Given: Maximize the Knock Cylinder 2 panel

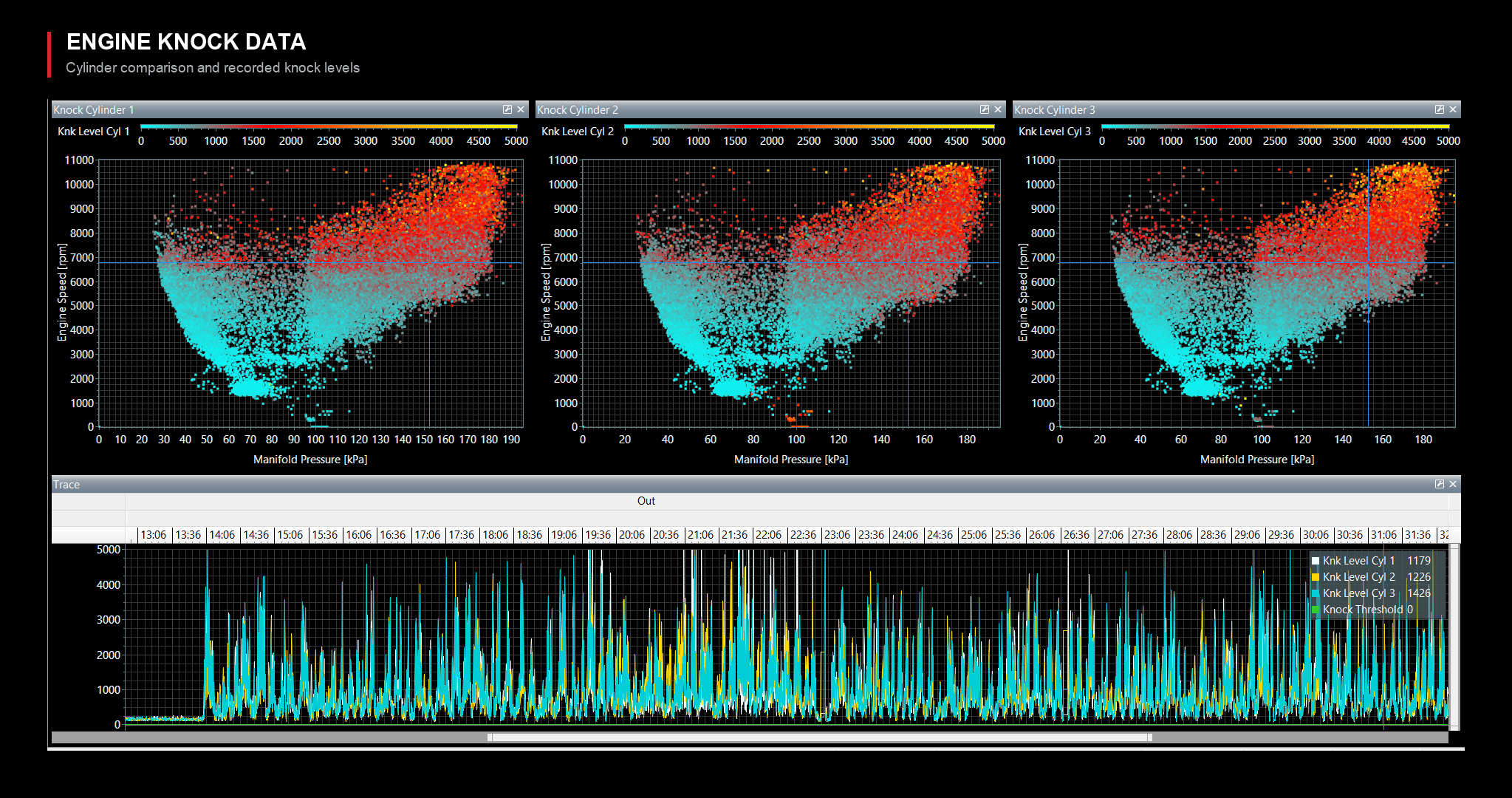Looking at the screenshot, I should [985, 109].
